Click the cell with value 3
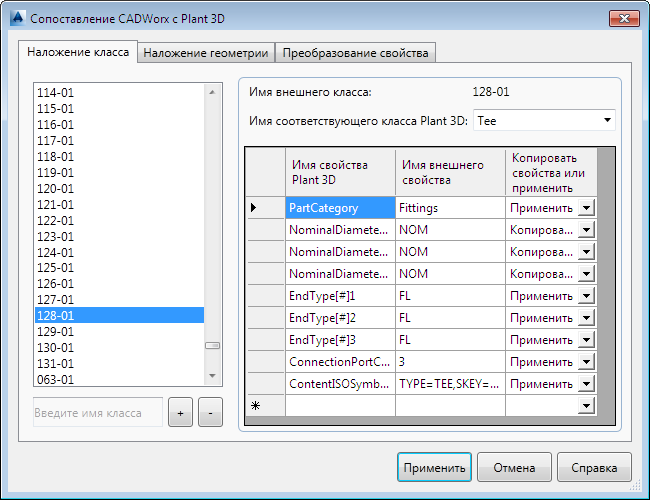 [450, 362]
